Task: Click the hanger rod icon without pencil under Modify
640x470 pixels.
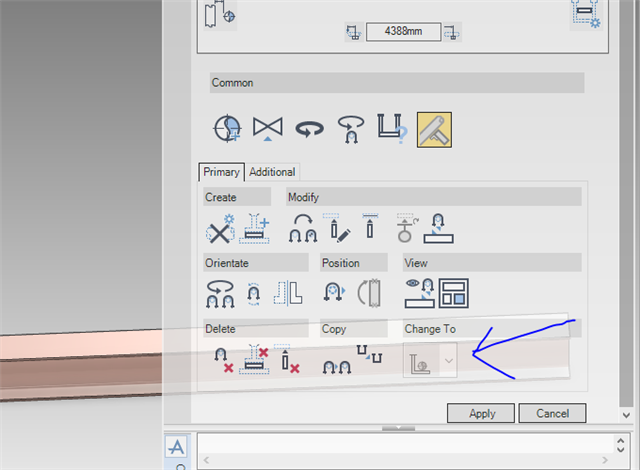Action: tap(370, 226)
